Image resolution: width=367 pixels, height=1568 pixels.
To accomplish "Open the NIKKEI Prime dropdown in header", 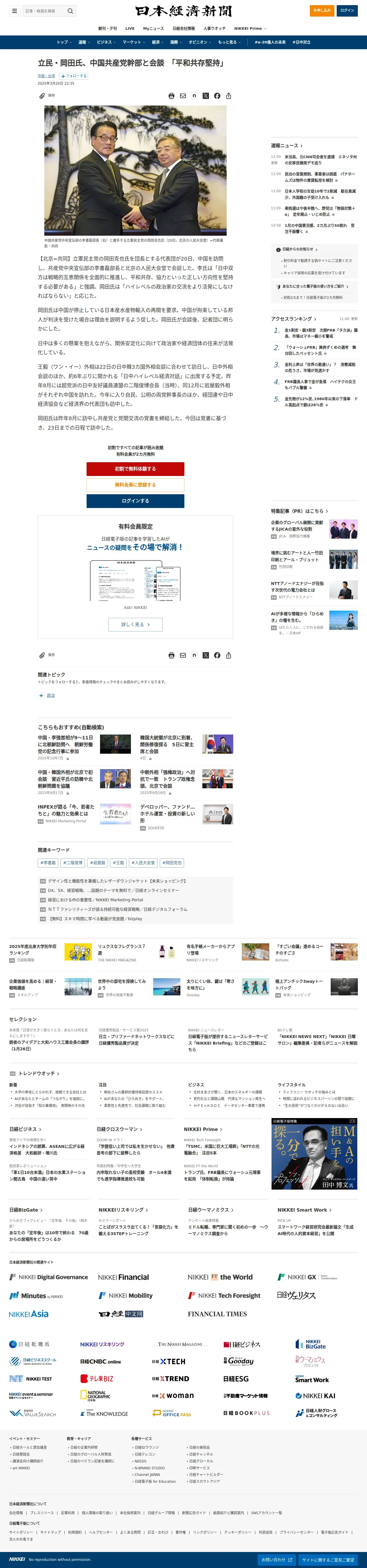I will [x=250, y=29].
